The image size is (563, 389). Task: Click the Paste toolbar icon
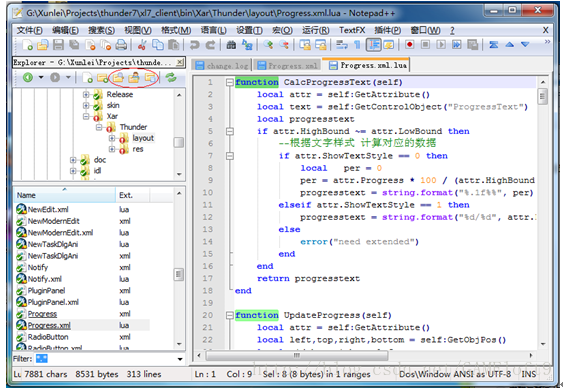[x=174, y=45]
